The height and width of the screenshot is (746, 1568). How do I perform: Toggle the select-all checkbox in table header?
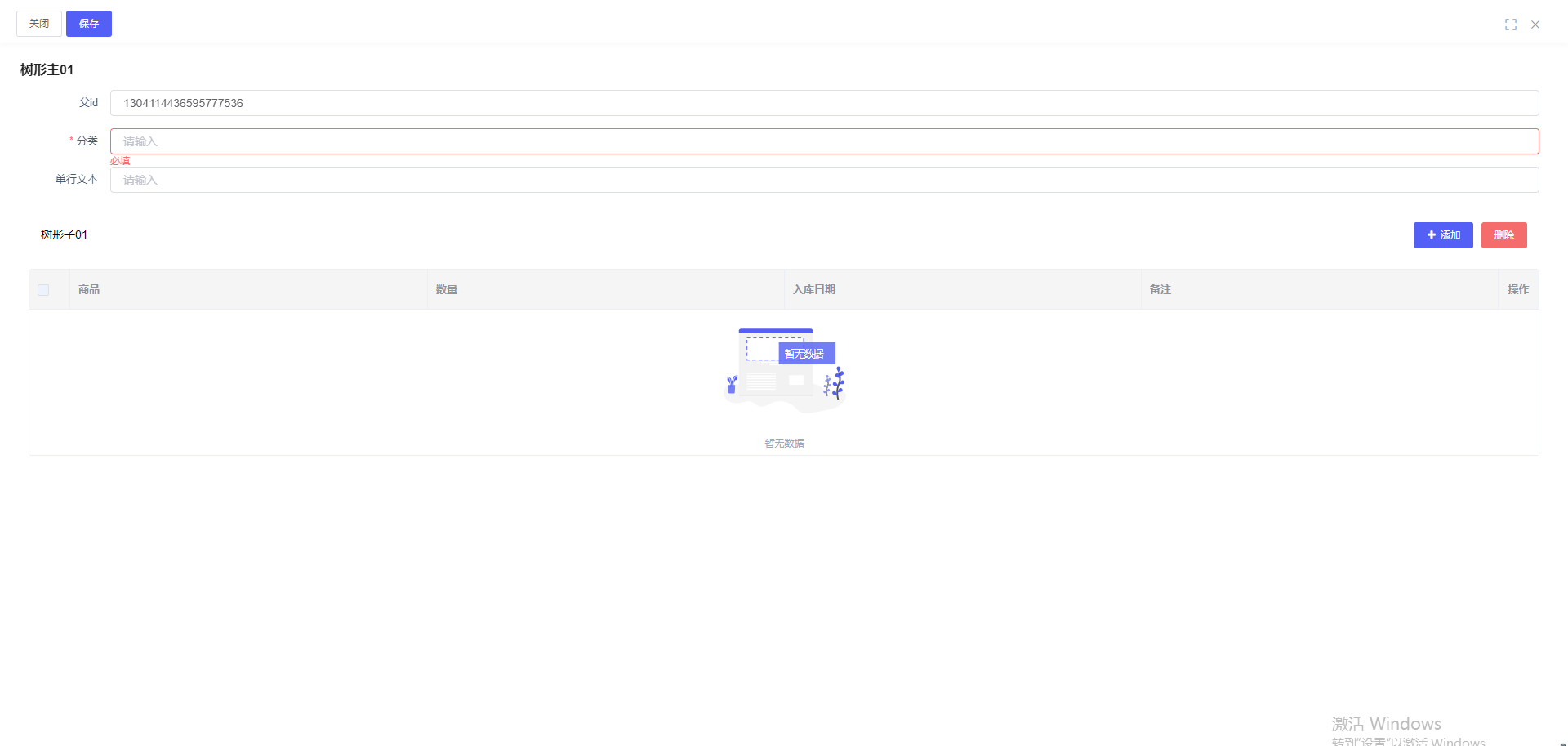pos(43,290)
